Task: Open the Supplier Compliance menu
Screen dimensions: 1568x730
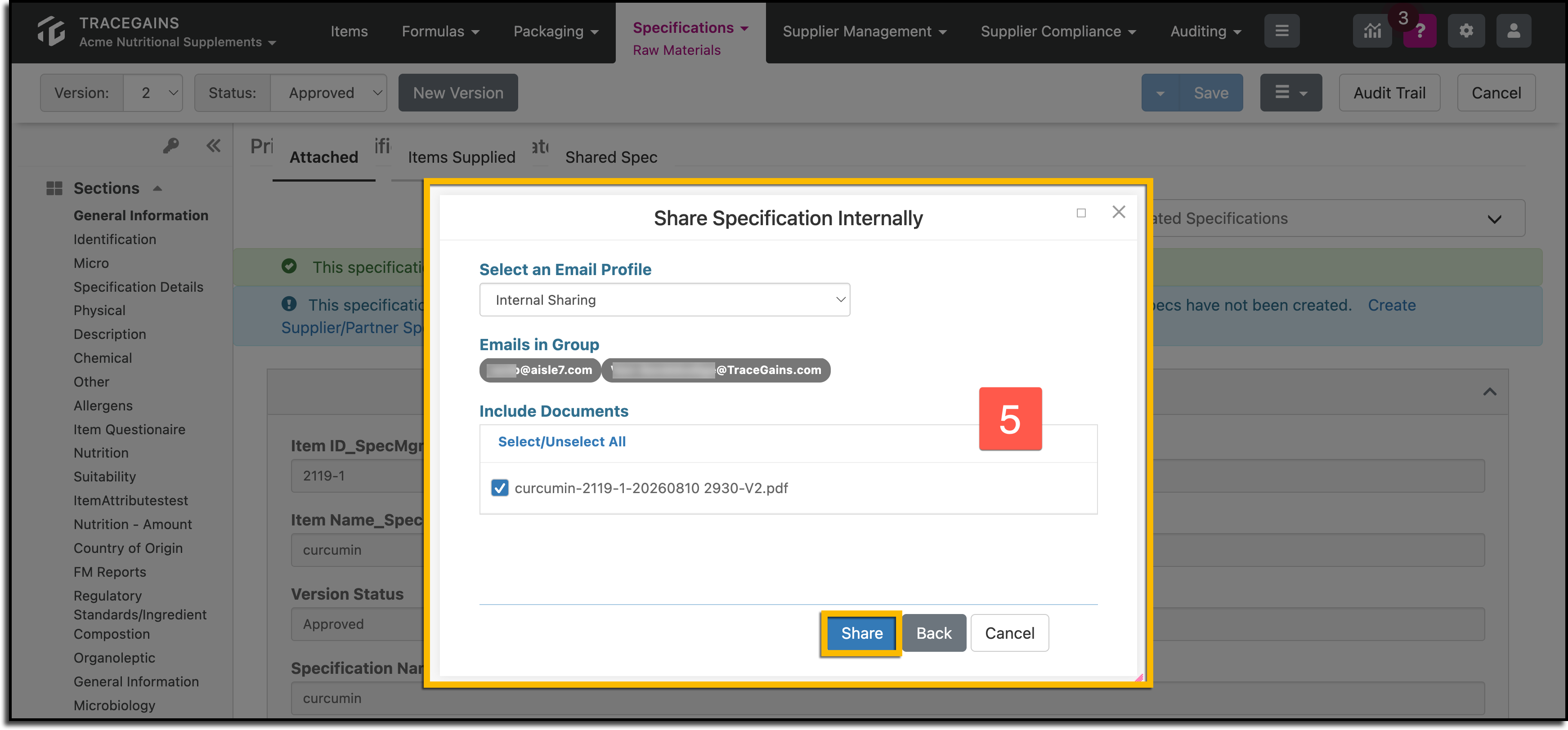Action: coord(1058,31)
